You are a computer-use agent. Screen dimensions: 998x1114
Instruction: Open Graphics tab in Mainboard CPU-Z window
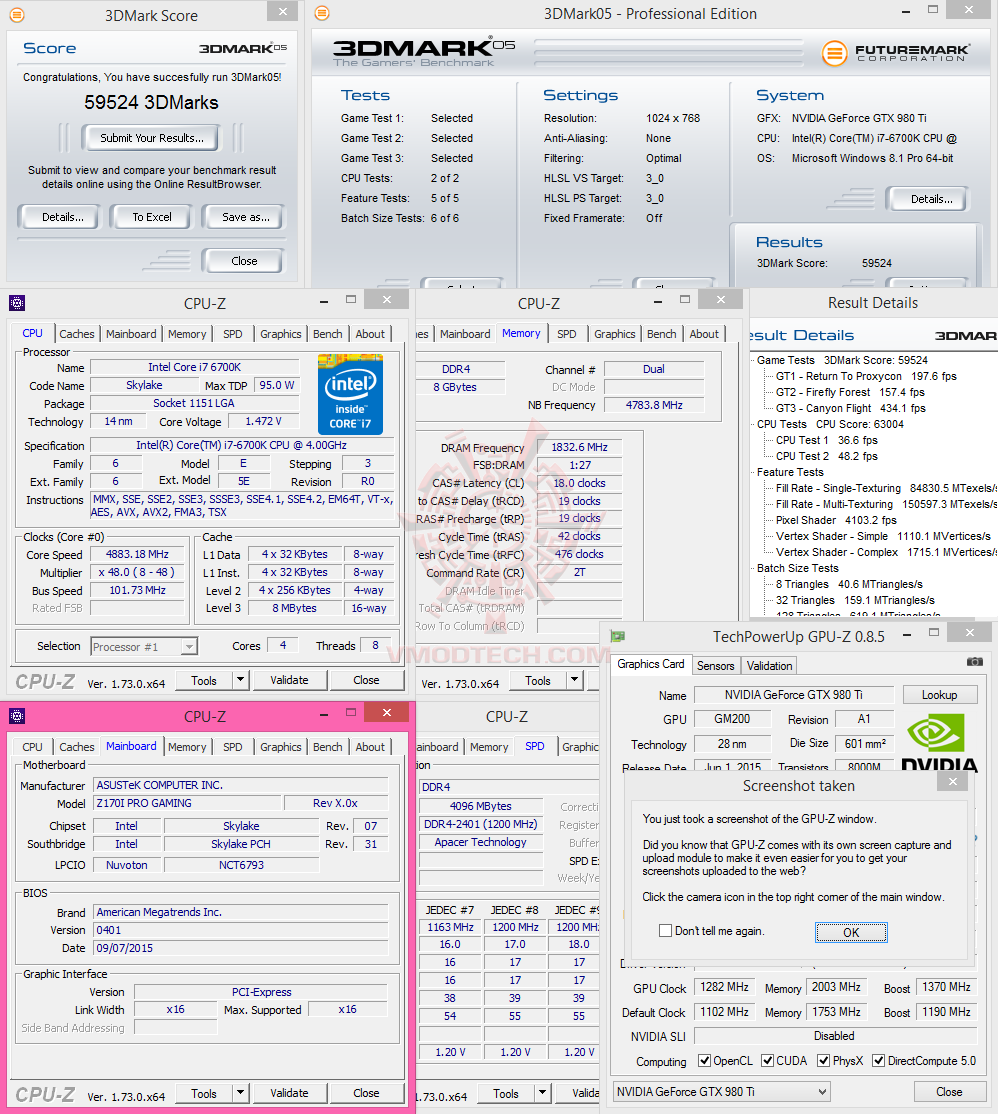coord(281,747)
